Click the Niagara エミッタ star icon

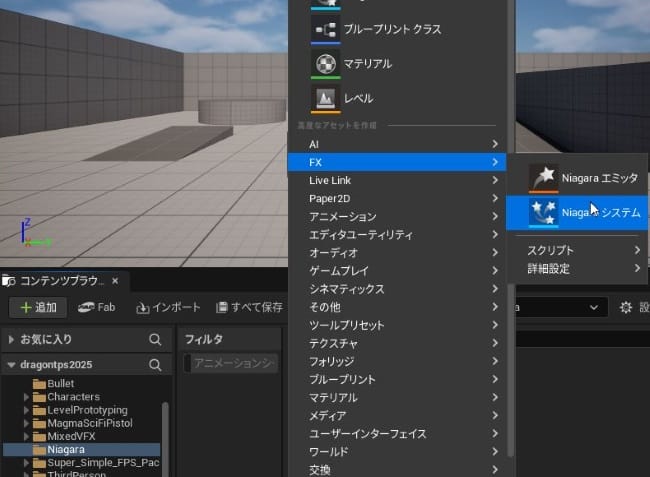543,178
